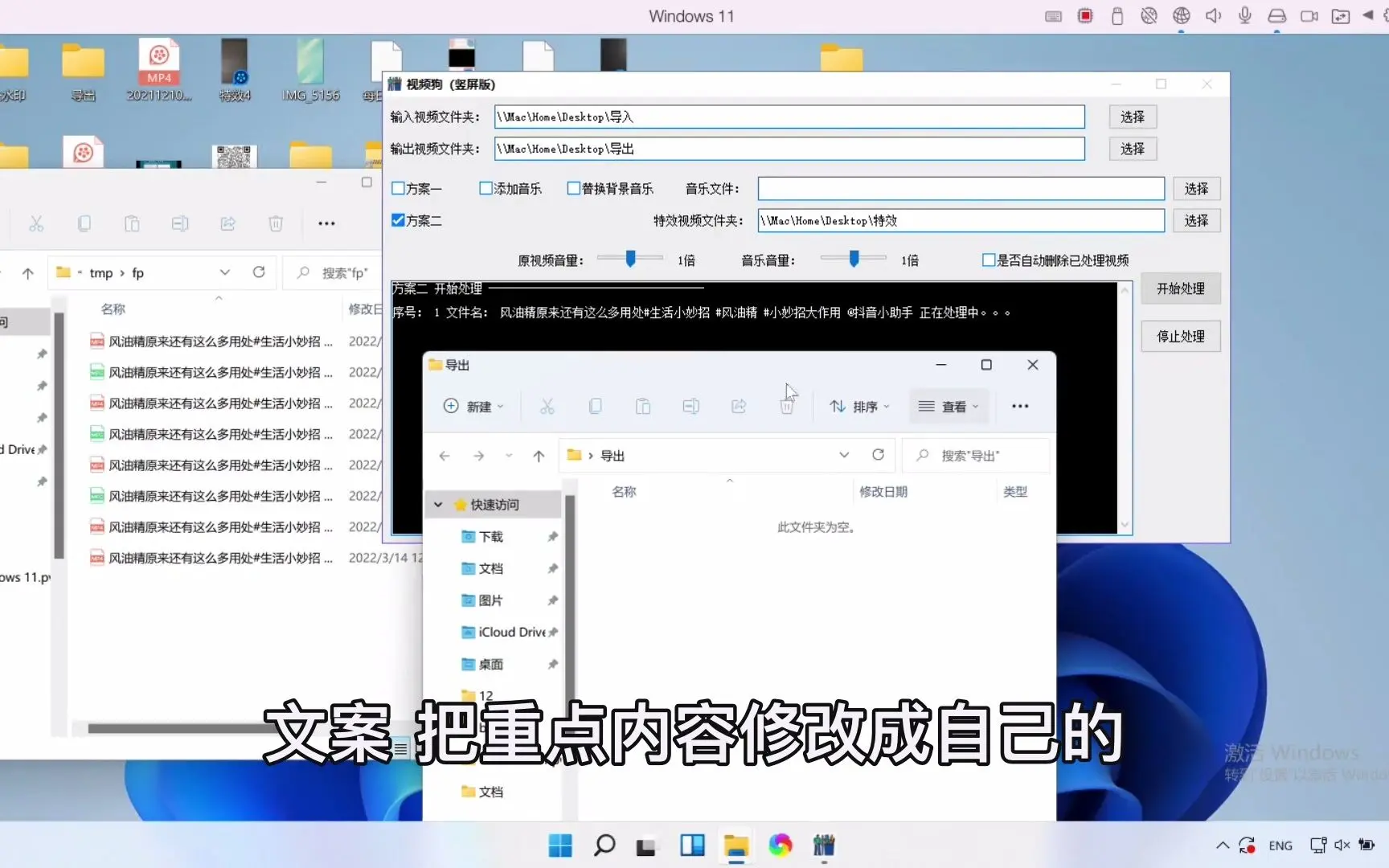The width and height of the screenshot is (1389, 868).
Task: Click Delete trash icon in fp window
Action: tap(276, 223)
